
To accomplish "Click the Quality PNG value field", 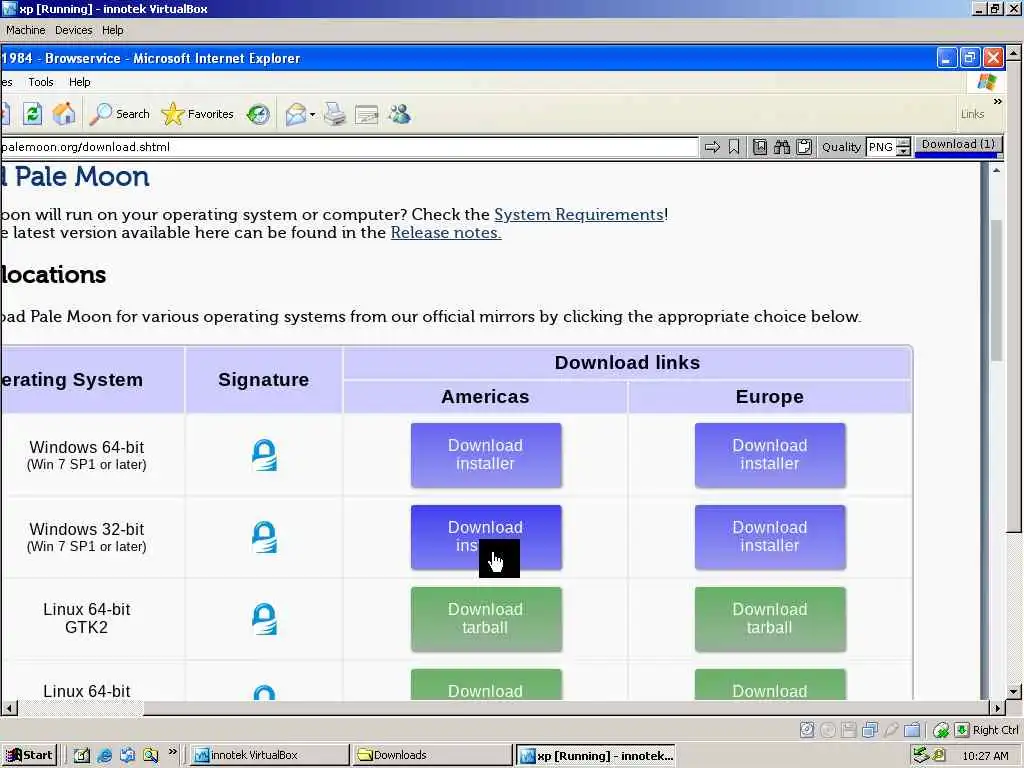I will coord(880,147).
